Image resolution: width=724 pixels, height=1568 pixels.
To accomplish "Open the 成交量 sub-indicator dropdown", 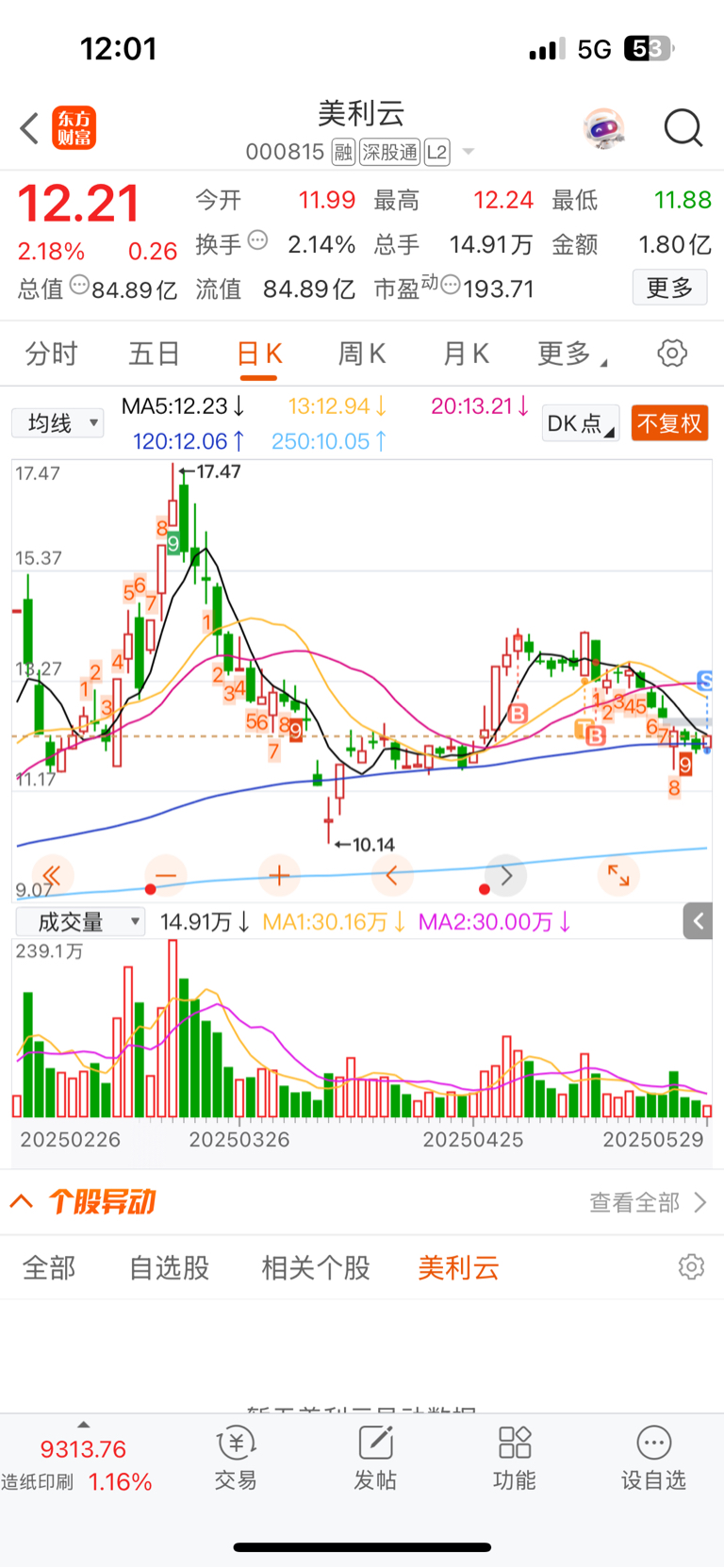I will 80,921.
